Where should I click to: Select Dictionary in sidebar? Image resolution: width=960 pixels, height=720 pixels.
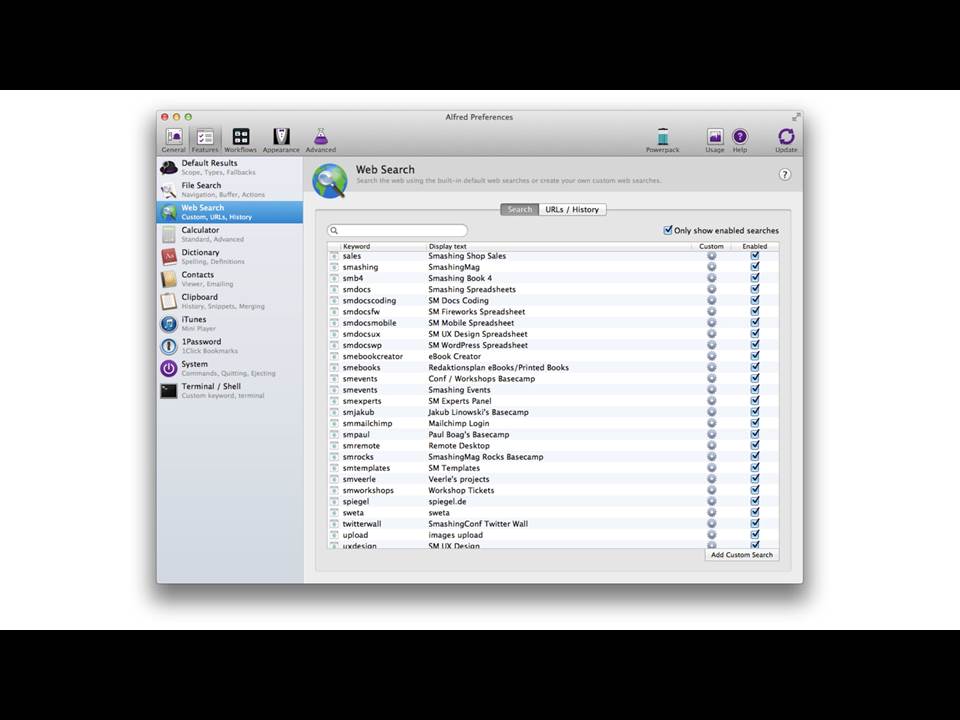(230, 257)
